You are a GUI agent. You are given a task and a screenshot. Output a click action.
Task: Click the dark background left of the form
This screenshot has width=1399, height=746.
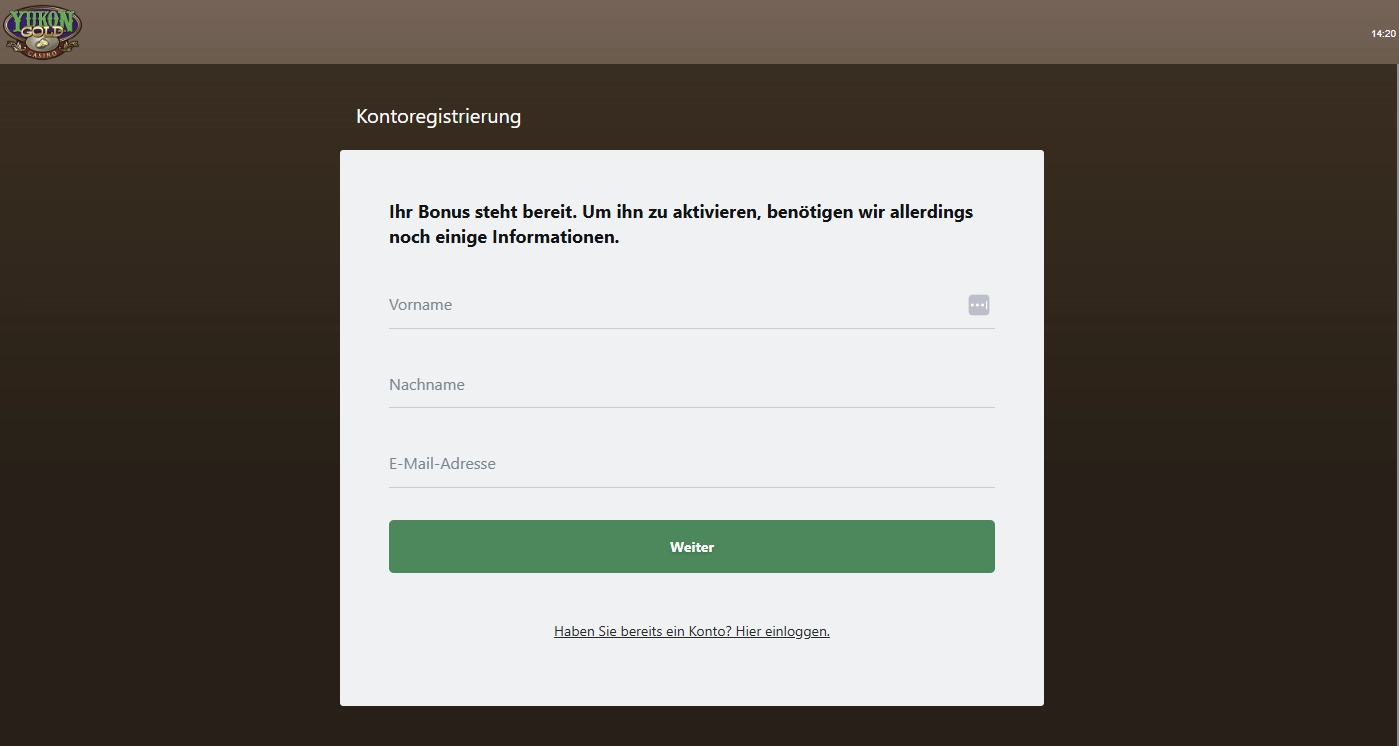click(170, 400)
